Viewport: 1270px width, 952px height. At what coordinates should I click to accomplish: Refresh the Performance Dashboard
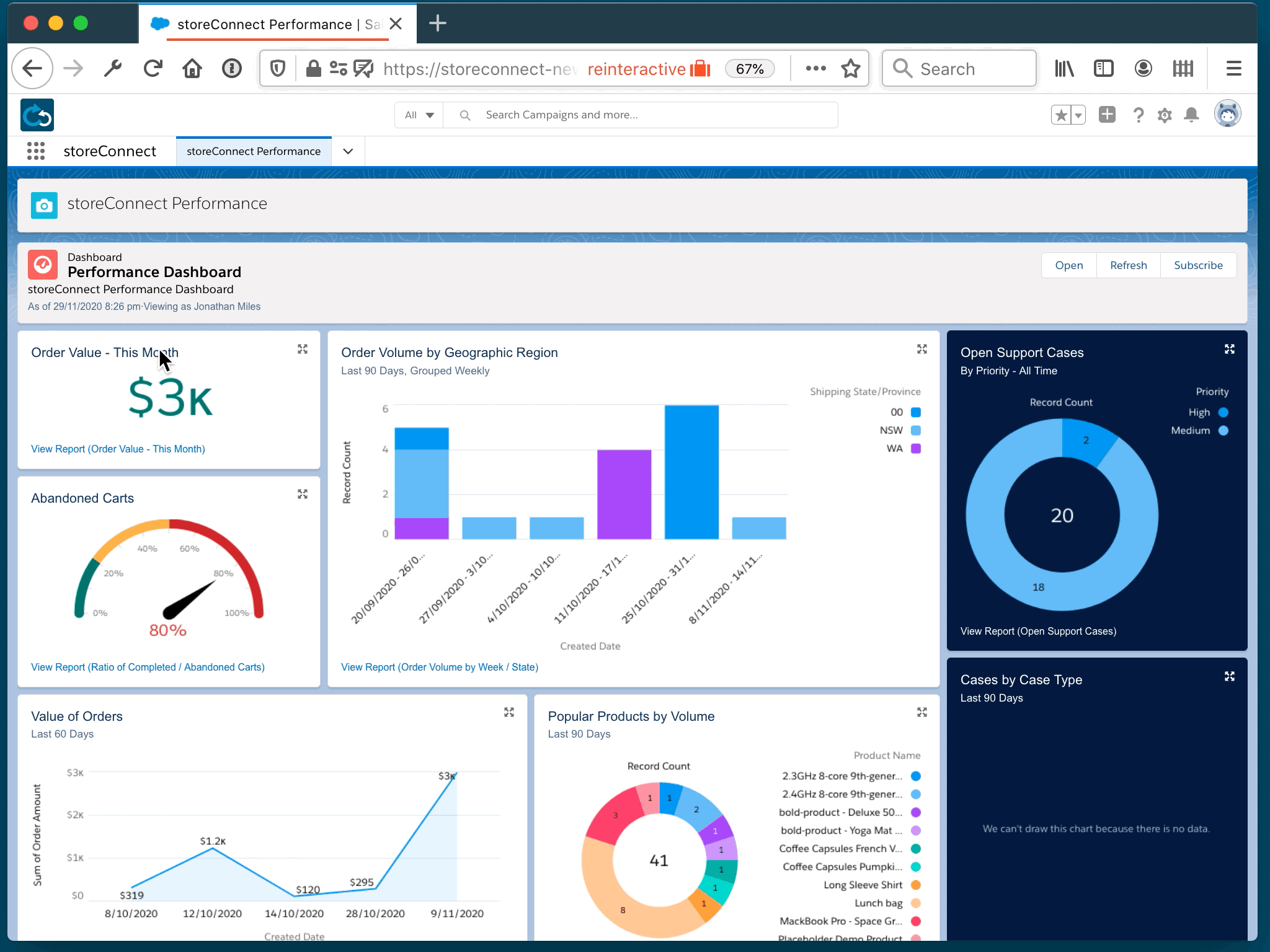tap(1129, 265)
